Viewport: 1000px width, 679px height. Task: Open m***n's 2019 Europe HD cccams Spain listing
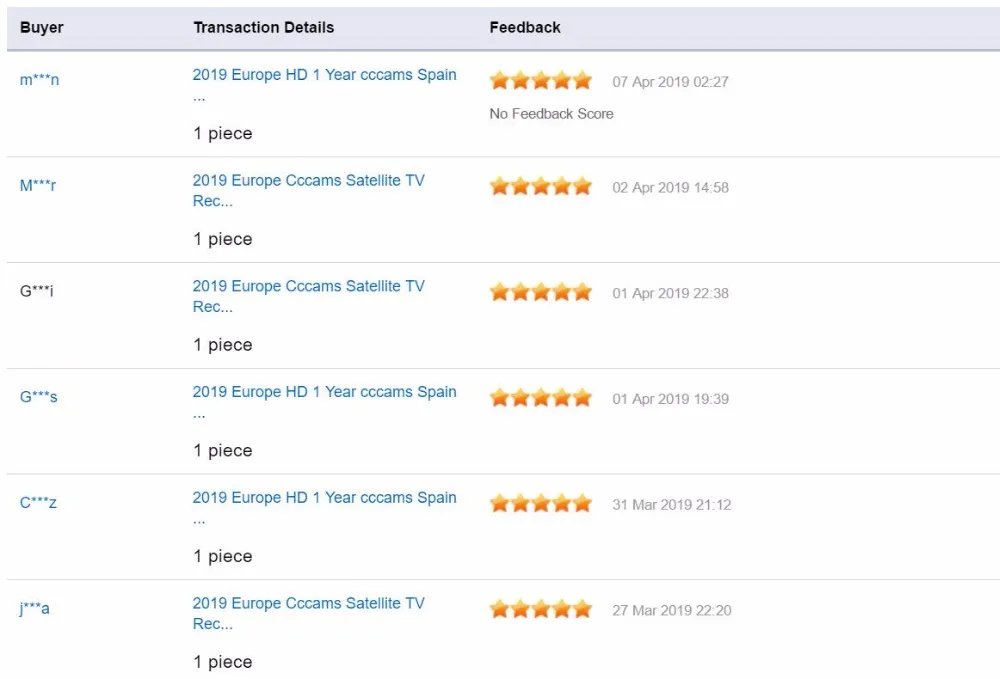coord(325,84)
